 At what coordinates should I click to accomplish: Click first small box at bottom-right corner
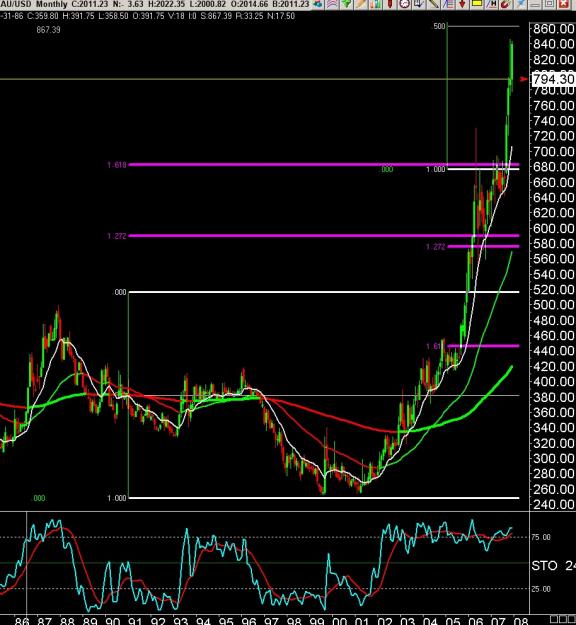[x=554, y=620]
